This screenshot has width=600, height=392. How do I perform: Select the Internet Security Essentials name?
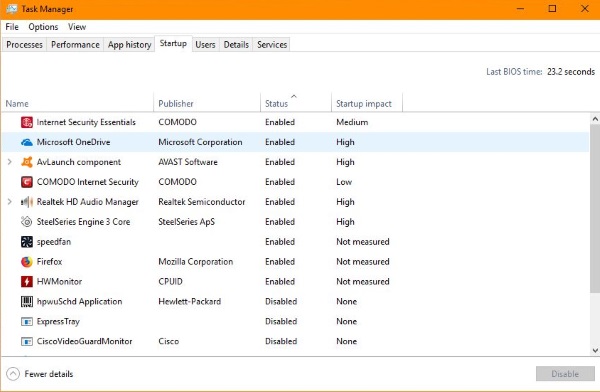[x=86, y=122]
